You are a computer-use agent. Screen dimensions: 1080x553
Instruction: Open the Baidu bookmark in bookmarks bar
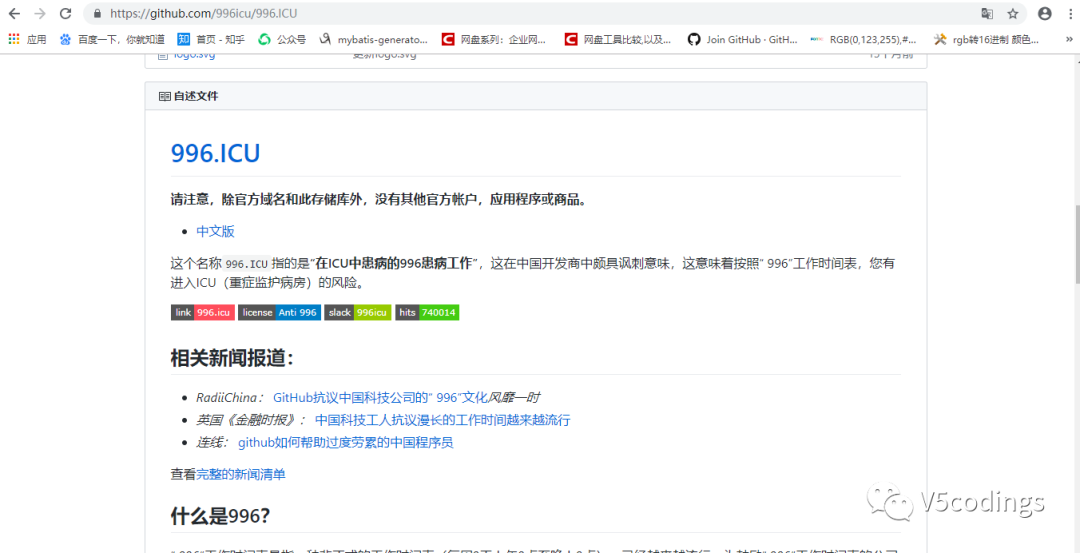pyautogui.click(x=112, y=40)
